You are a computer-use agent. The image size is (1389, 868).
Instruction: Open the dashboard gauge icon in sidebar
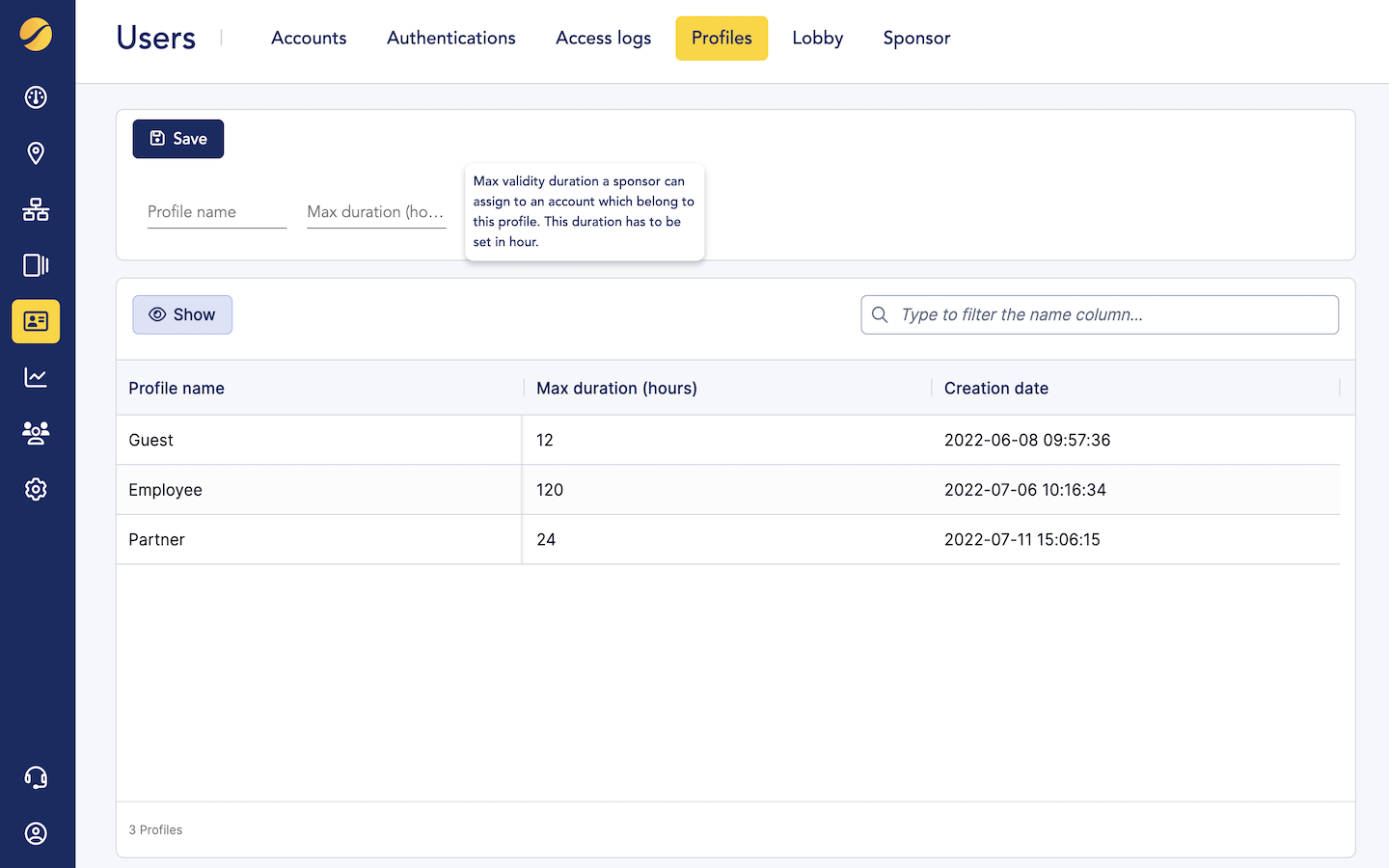(36, 96)
